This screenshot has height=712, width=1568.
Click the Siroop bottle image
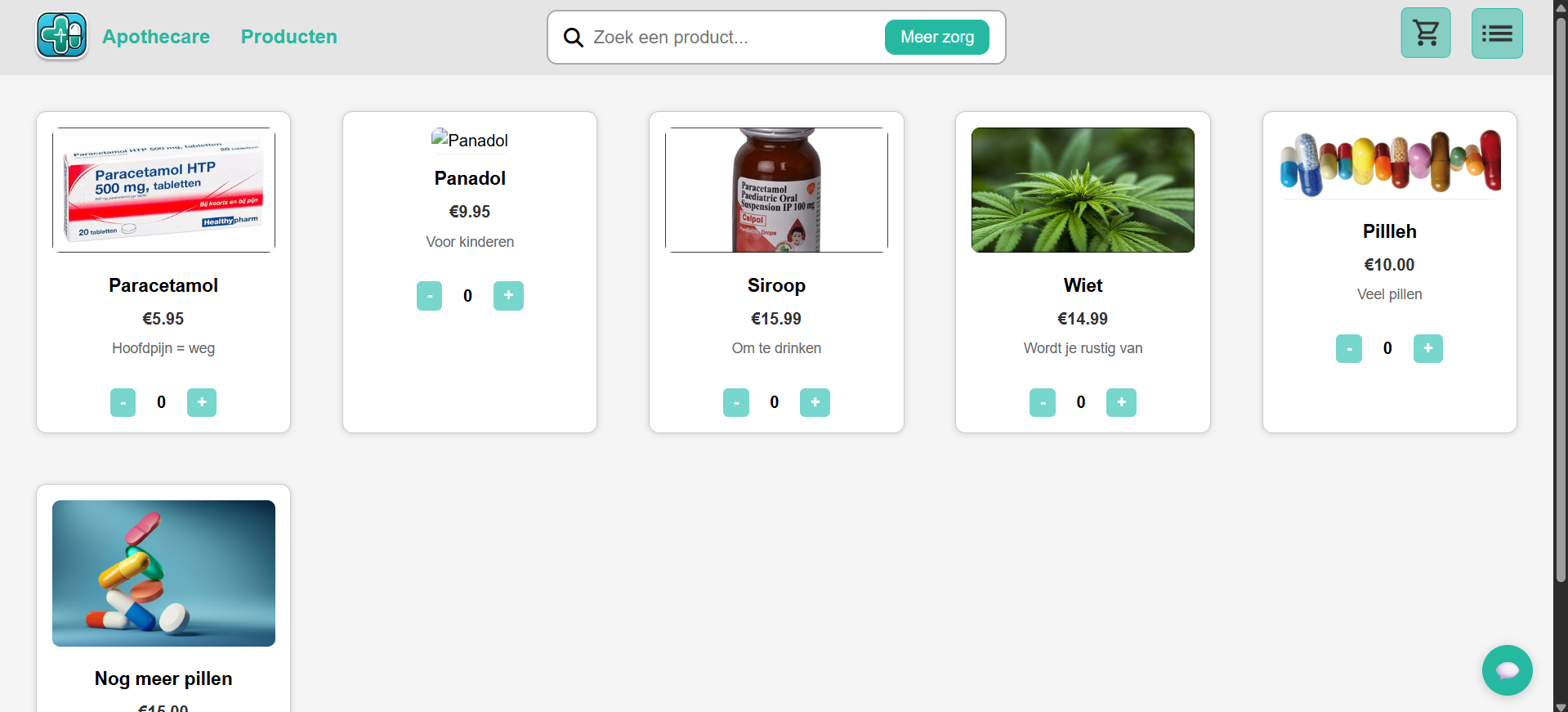point(775,190)
